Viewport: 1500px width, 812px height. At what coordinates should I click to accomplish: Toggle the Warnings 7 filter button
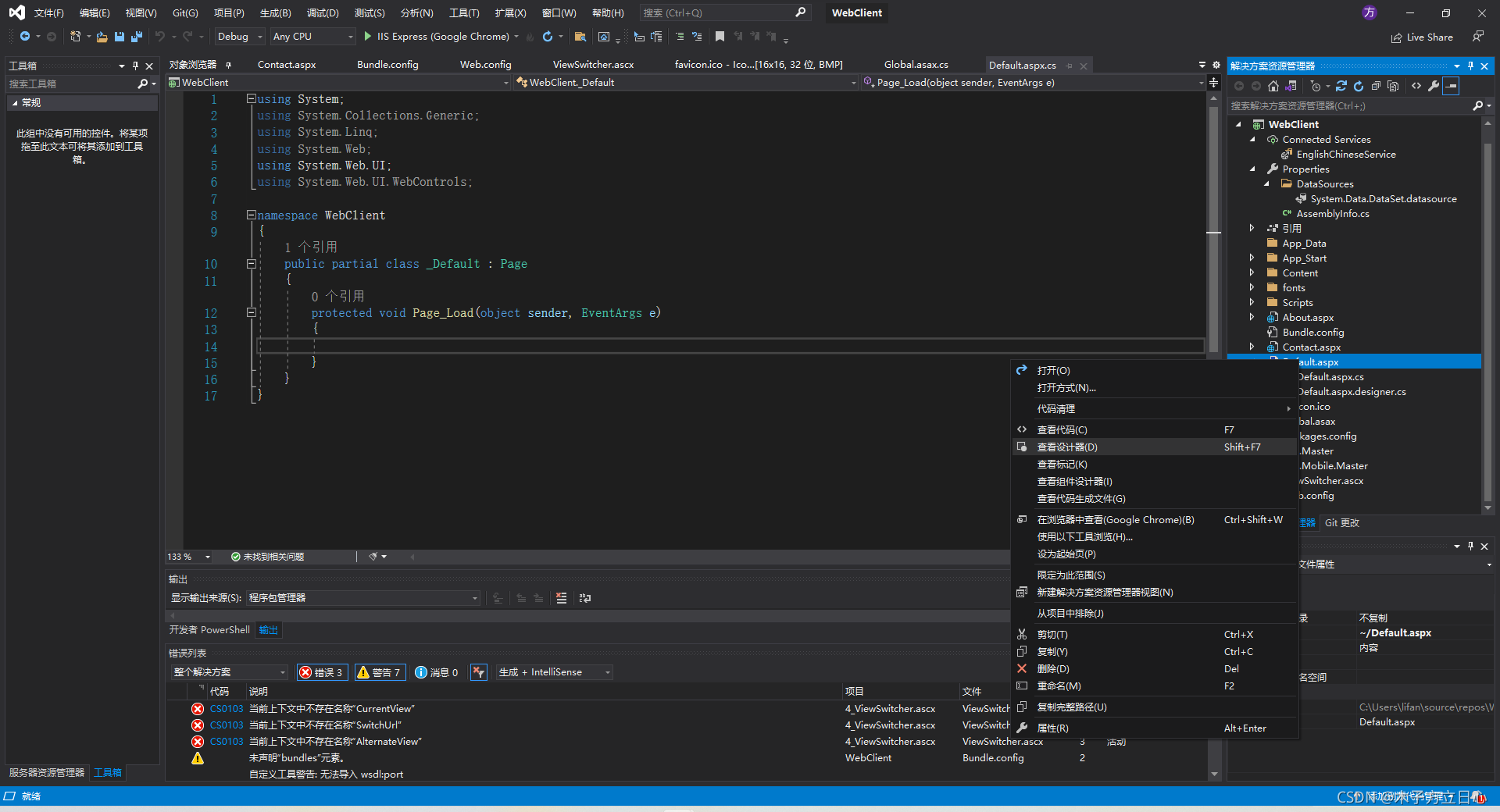380,672
